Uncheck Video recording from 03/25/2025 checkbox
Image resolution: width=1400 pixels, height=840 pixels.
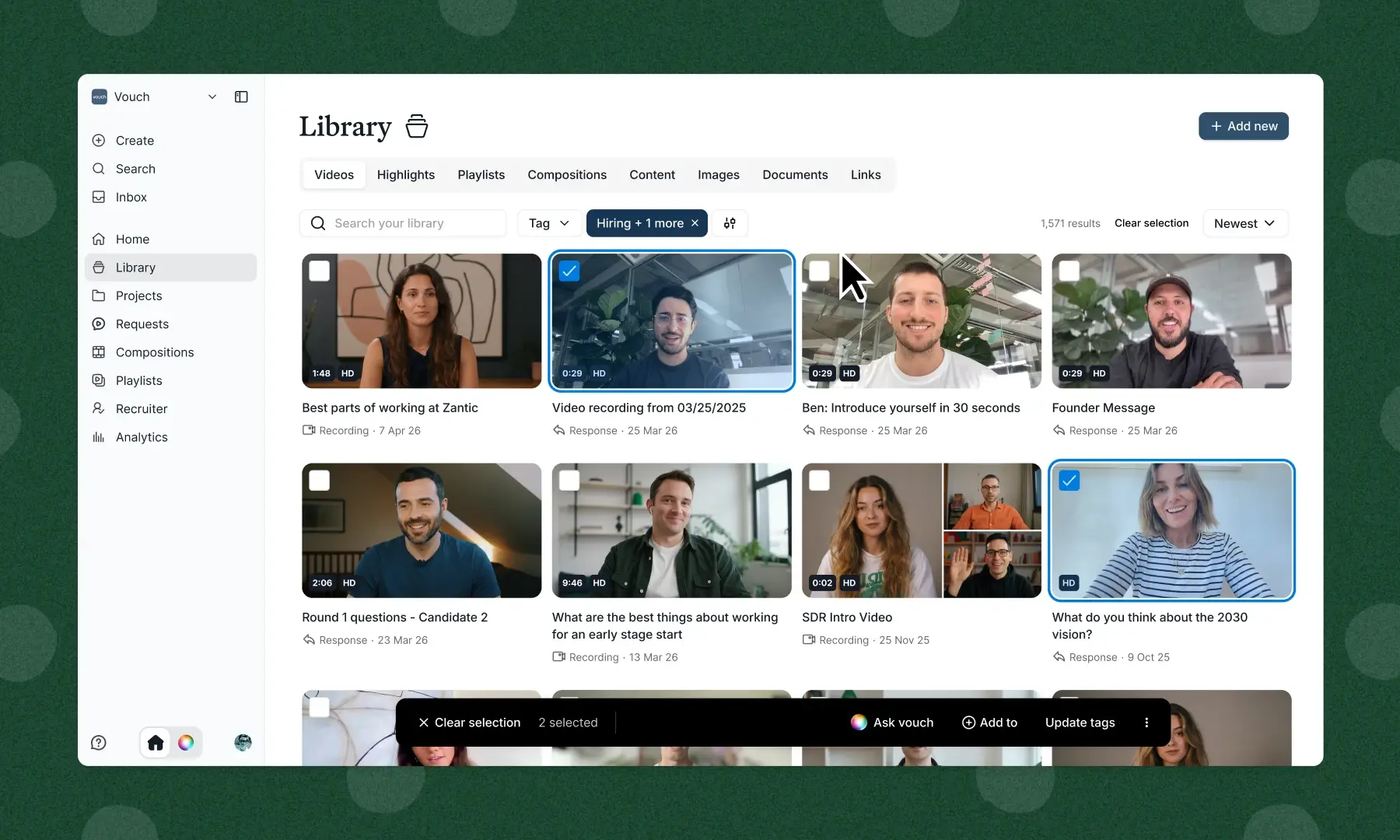pos(569,271)
